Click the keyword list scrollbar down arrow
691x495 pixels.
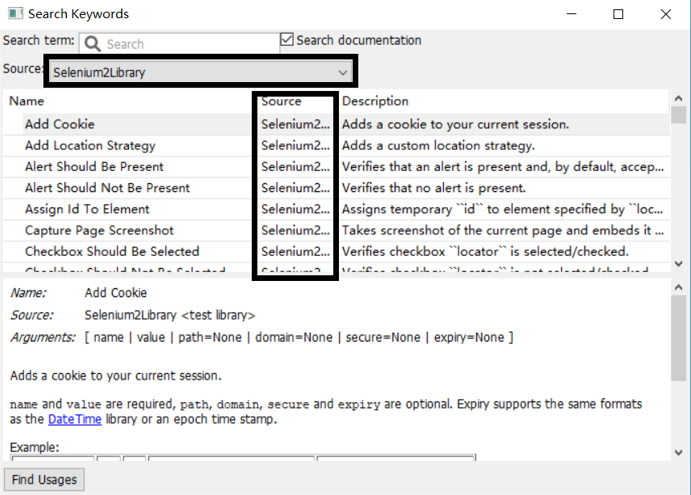679,264
